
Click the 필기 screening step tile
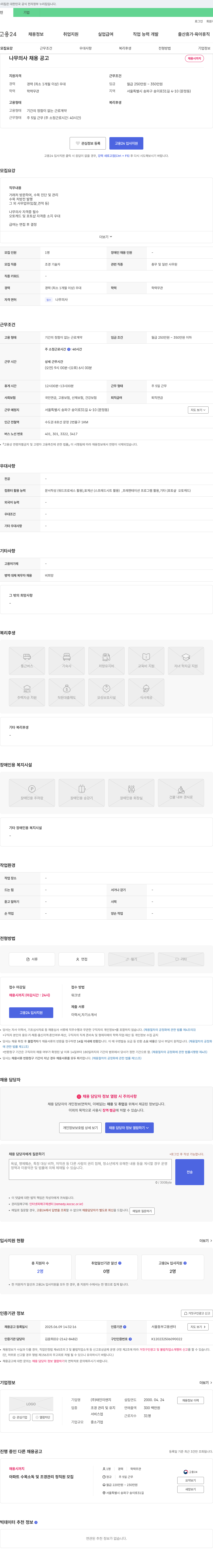point(131,959)
